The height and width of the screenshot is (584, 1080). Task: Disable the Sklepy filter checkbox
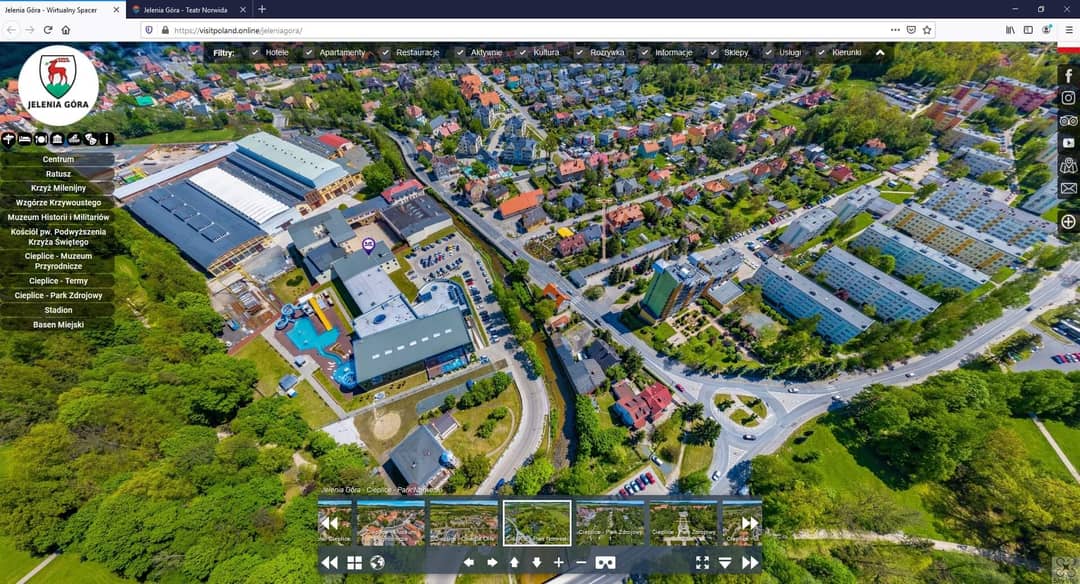tap(713, 52)
